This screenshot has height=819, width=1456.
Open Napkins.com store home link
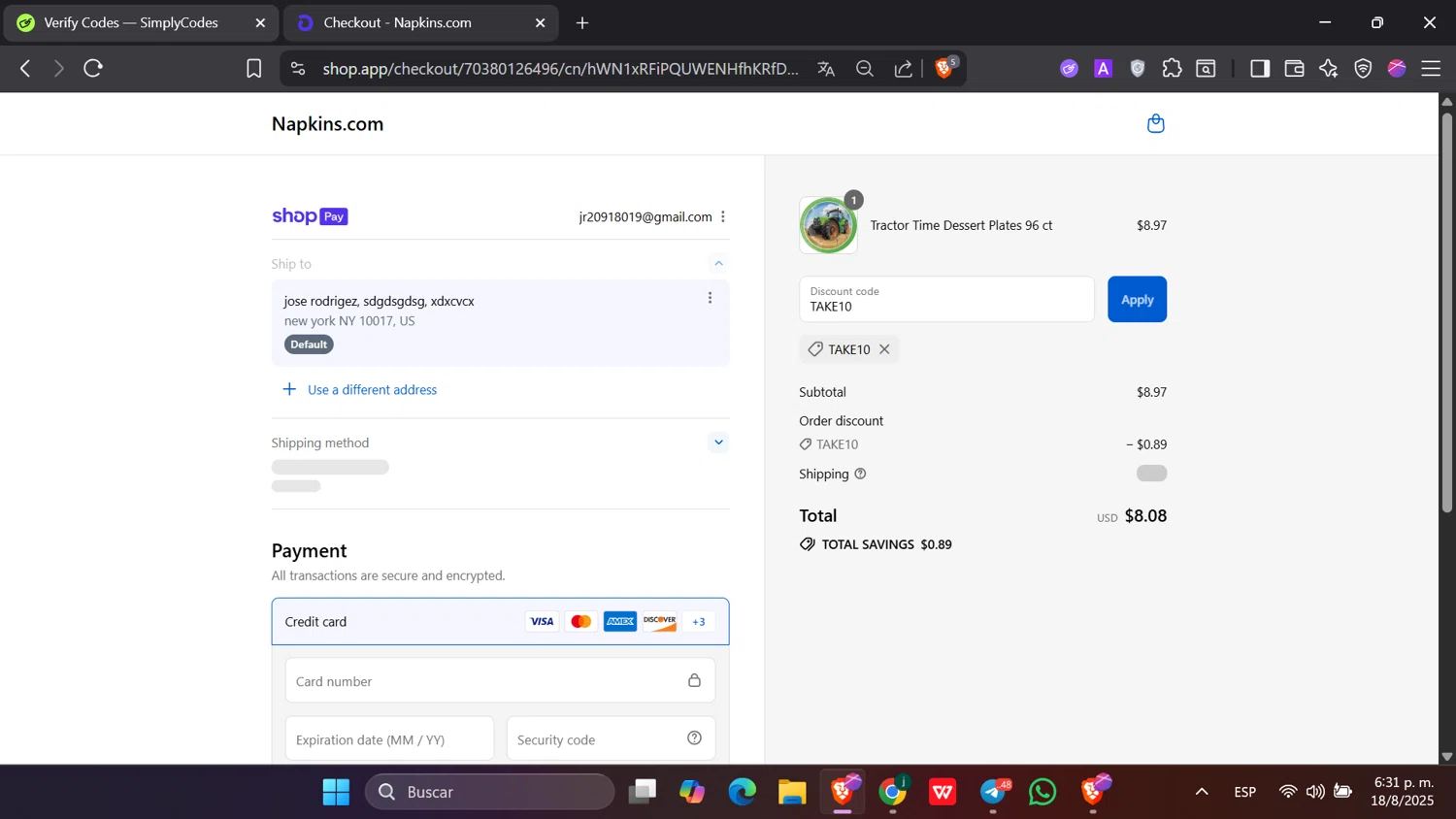click(x=327, y=123)
